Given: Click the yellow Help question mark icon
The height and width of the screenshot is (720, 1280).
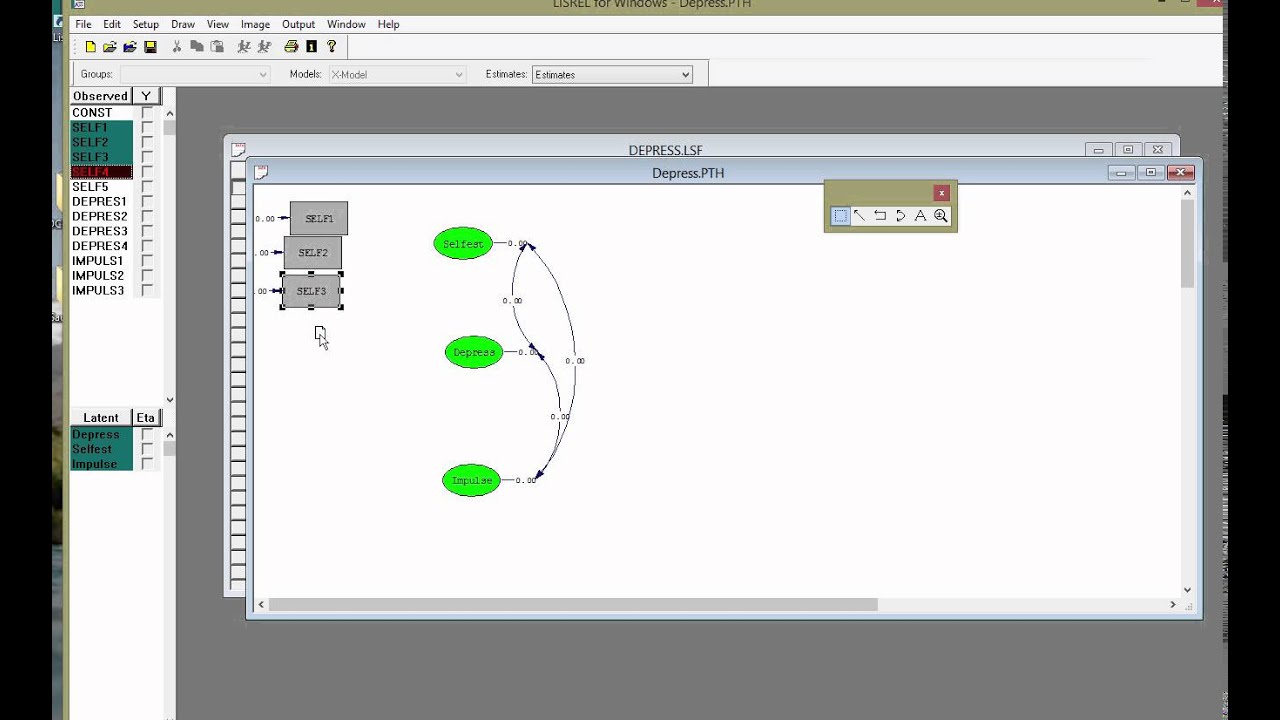Looking at the screenshot, I should point(332,47).
